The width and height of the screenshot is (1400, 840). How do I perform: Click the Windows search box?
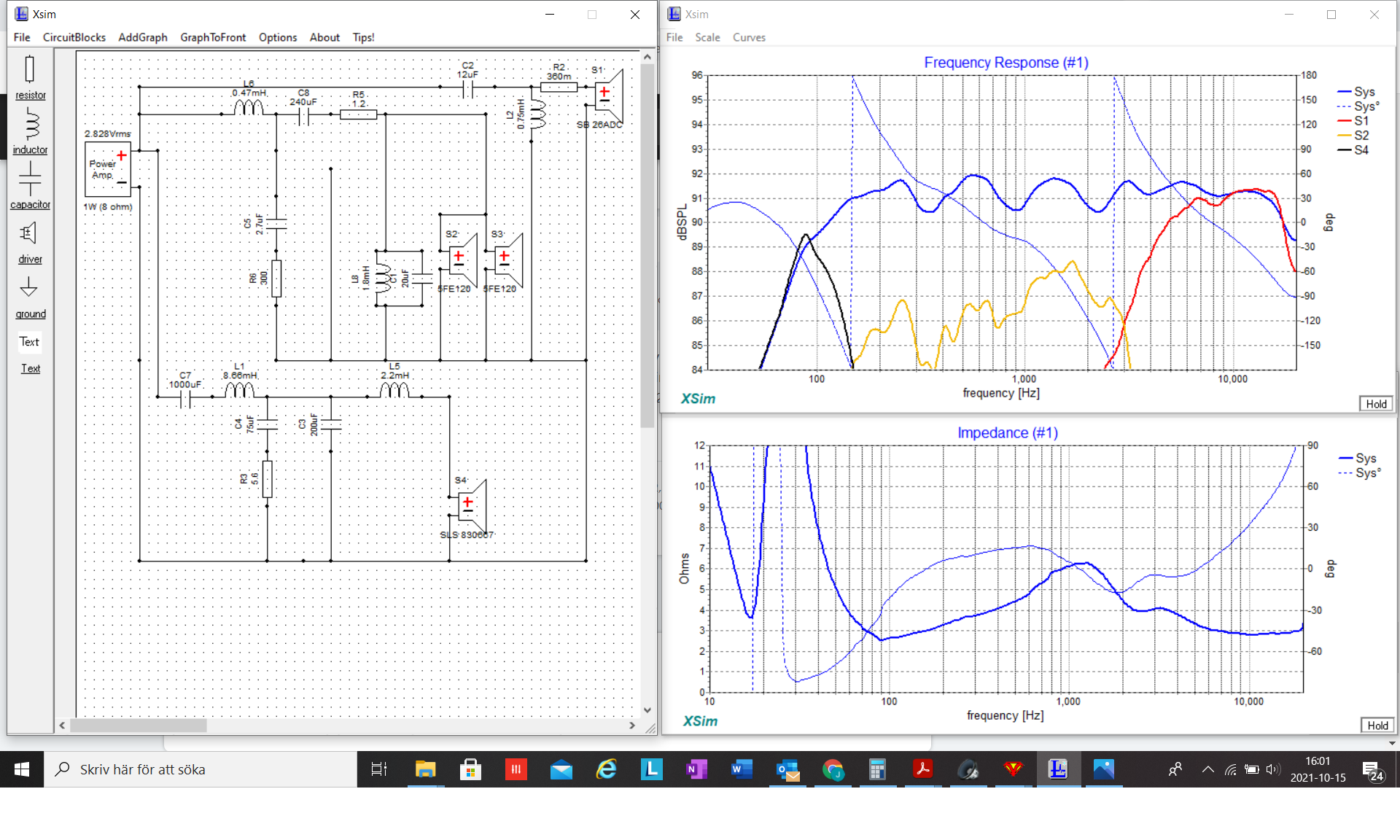point(201,769)
